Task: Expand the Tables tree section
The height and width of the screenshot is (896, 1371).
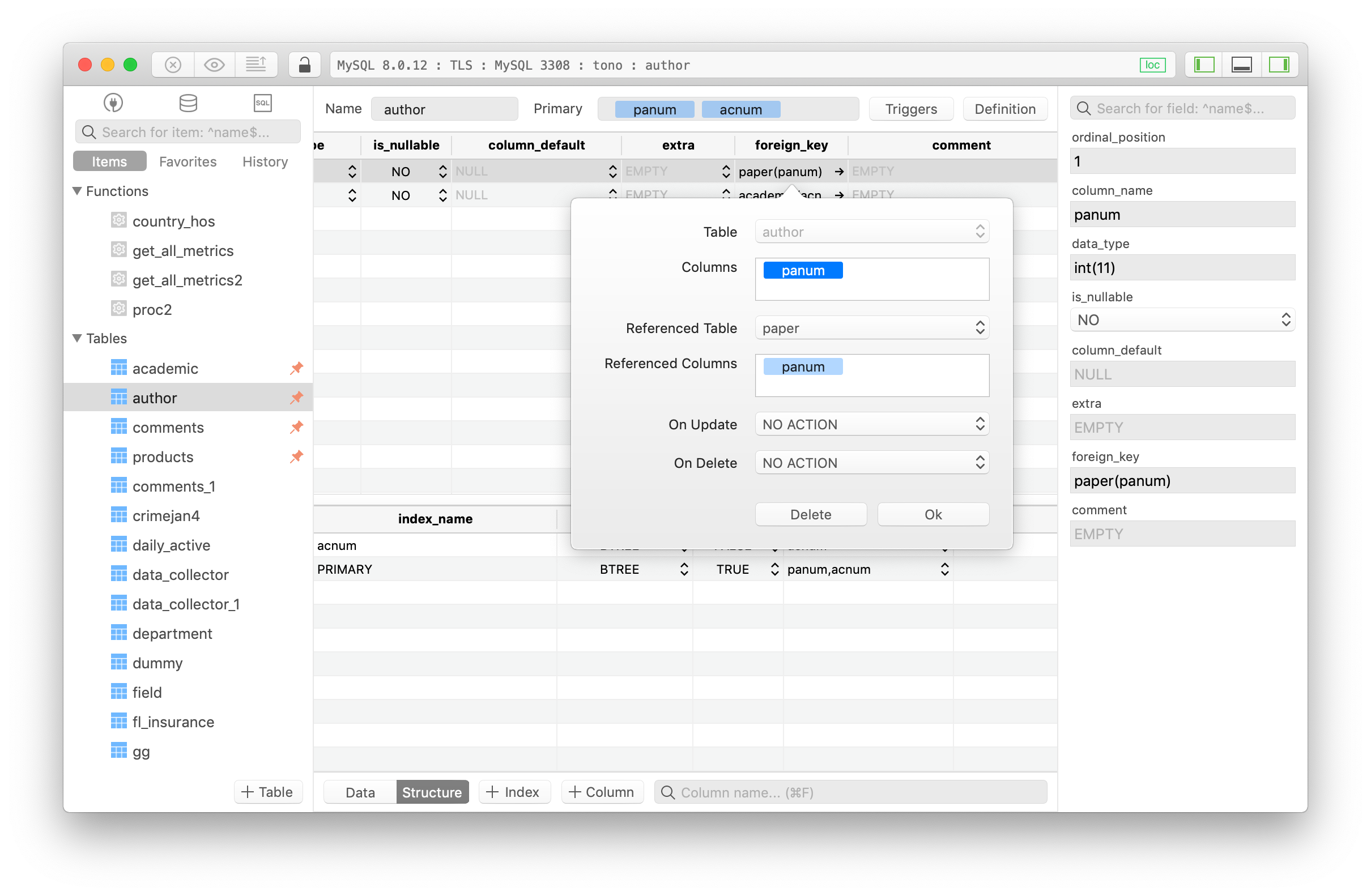Action: pyautogui.click(x=80, y=338)
